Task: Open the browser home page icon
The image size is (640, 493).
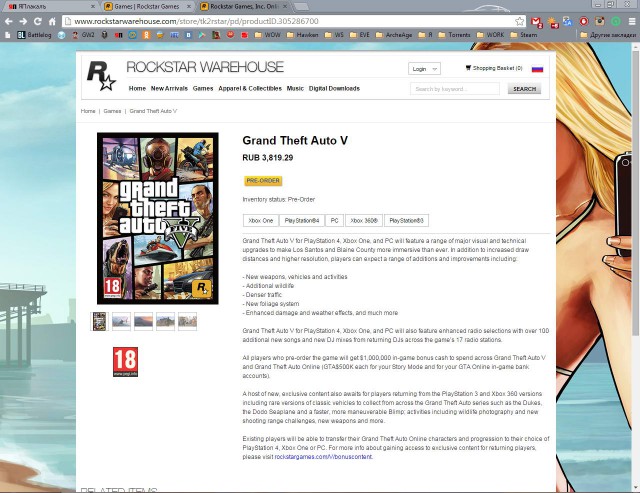Action: coord(52,21)
